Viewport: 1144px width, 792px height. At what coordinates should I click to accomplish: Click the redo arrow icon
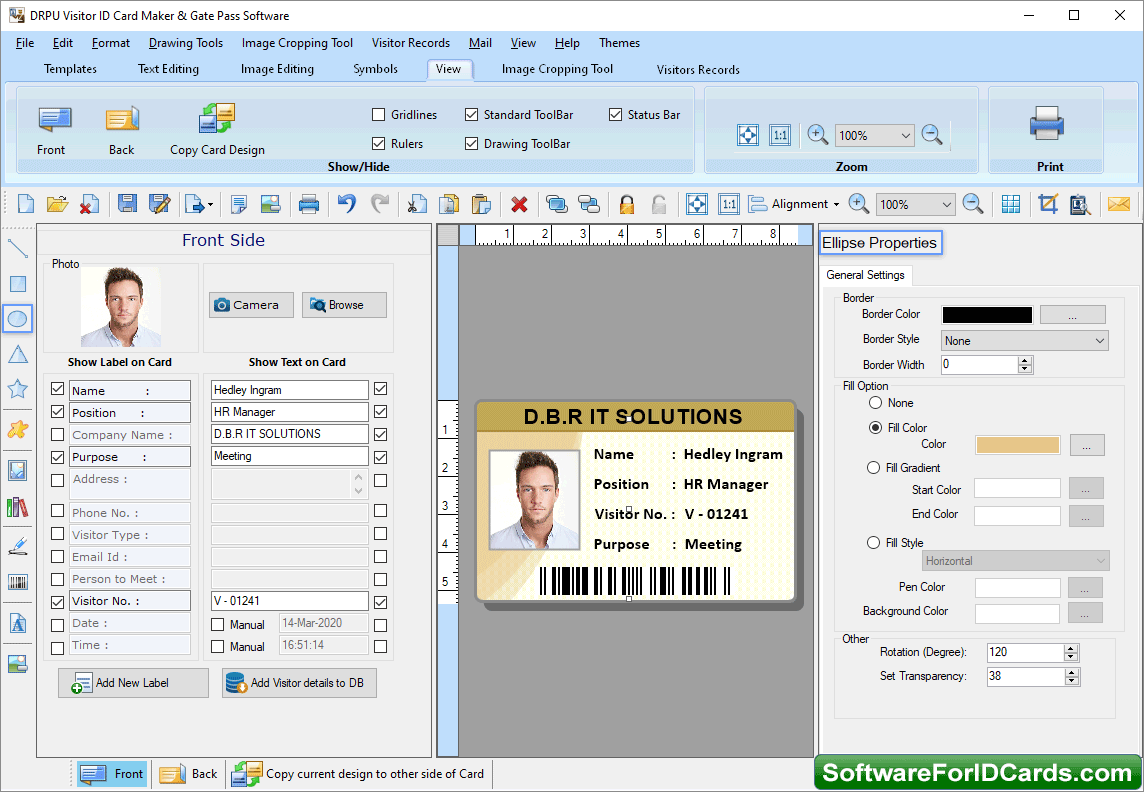[380, 204]
